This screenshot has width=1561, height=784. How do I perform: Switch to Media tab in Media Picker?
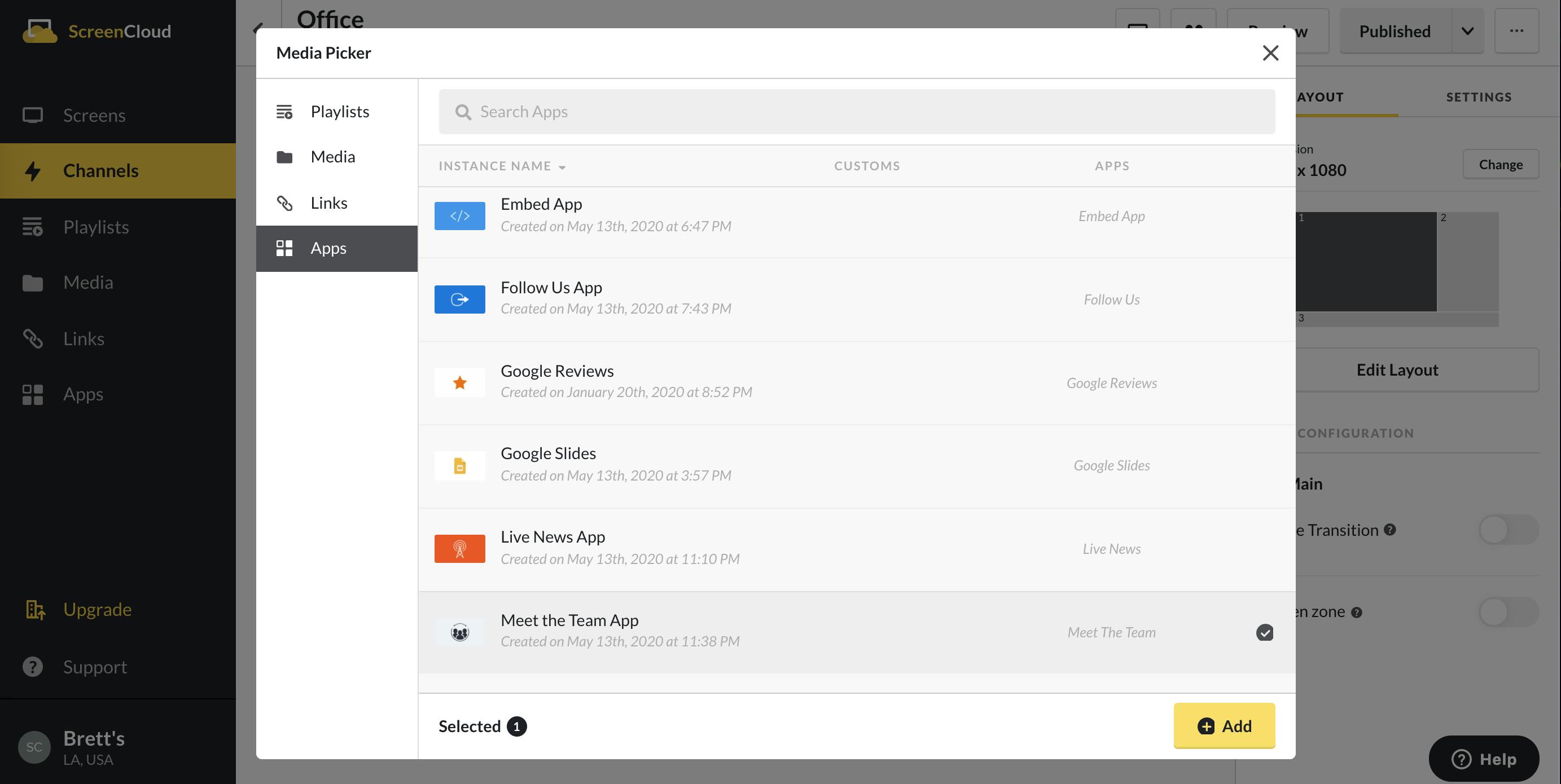pyautogui.click(x=337, y=157)
